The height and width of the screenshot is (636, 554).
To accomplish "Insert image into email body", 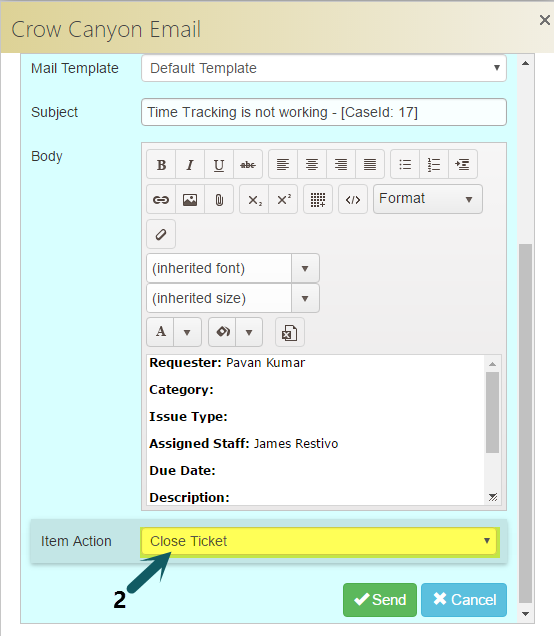I will coord(190,199).
